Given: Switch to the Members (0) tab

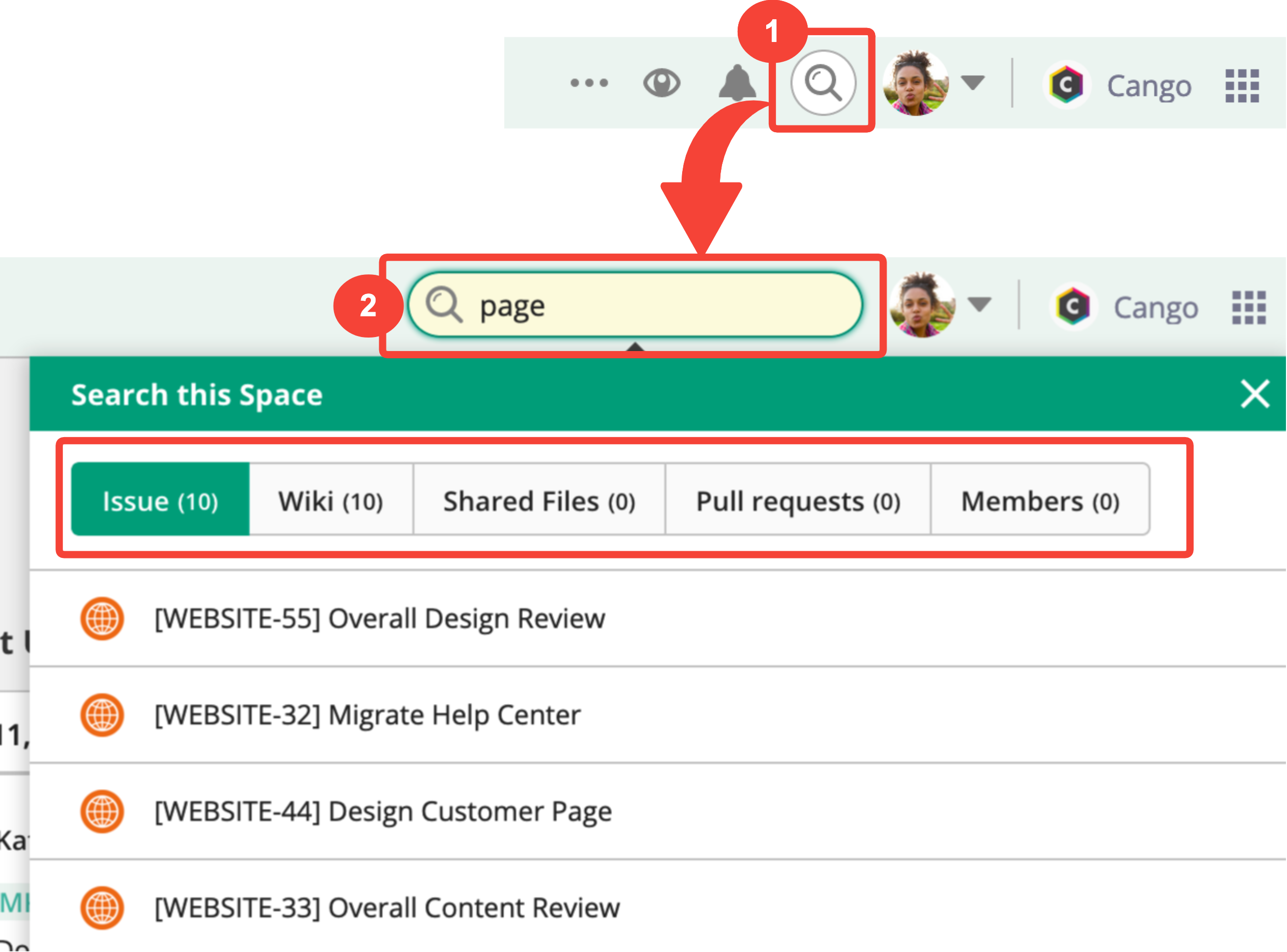Looking at the screenshot, I should [1042, 500].
